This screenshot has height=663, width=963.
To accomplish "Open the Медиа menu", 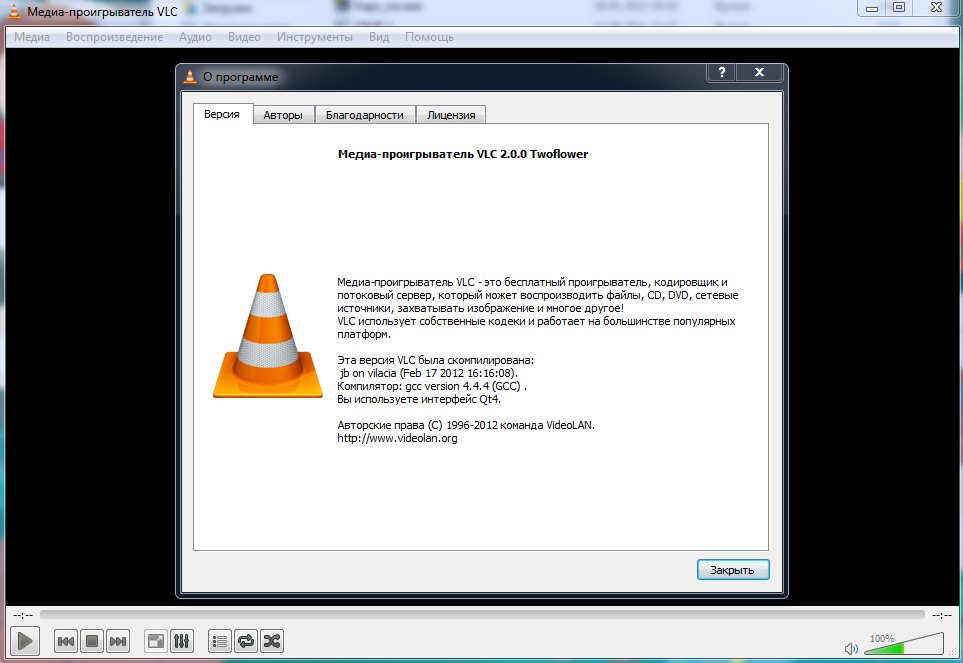I will pos(32,37).
